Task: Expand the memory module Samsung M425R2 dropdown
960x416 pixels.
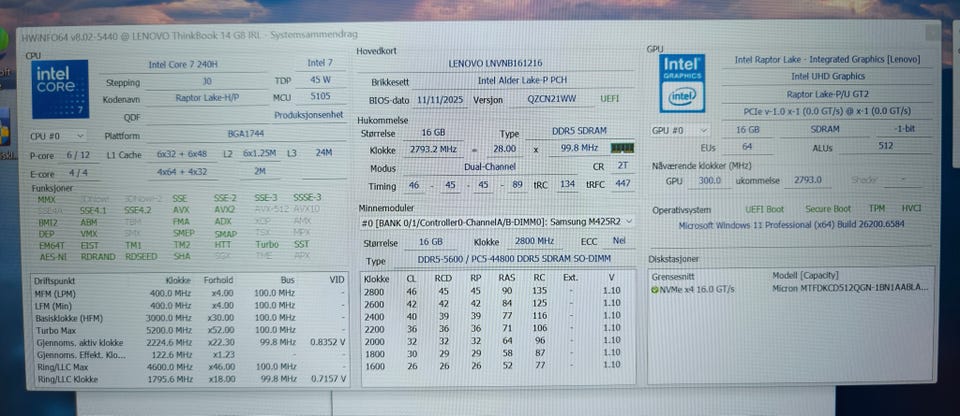Action: 497,222
